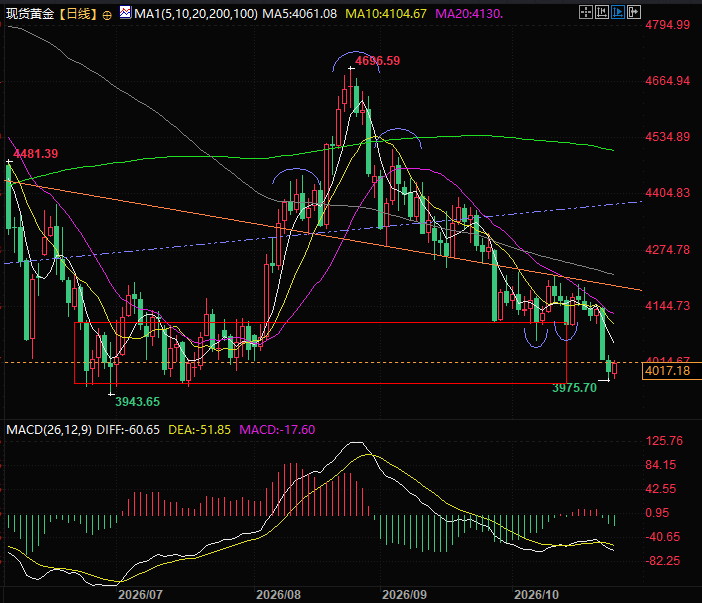Click the -82.25 MACD axis value
Image resolution: width=702 pixels, height=603 pixels.
click(663, 561)
